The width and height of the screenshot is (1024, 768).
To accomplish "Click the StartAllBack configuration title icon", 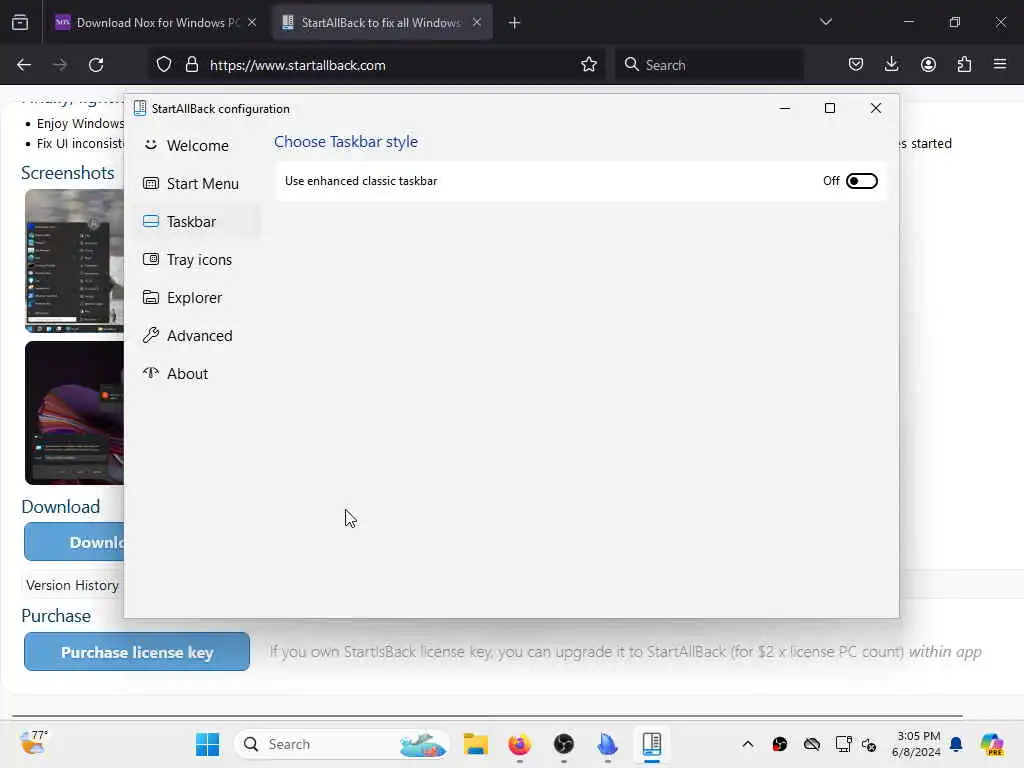I will pos(140,108).
